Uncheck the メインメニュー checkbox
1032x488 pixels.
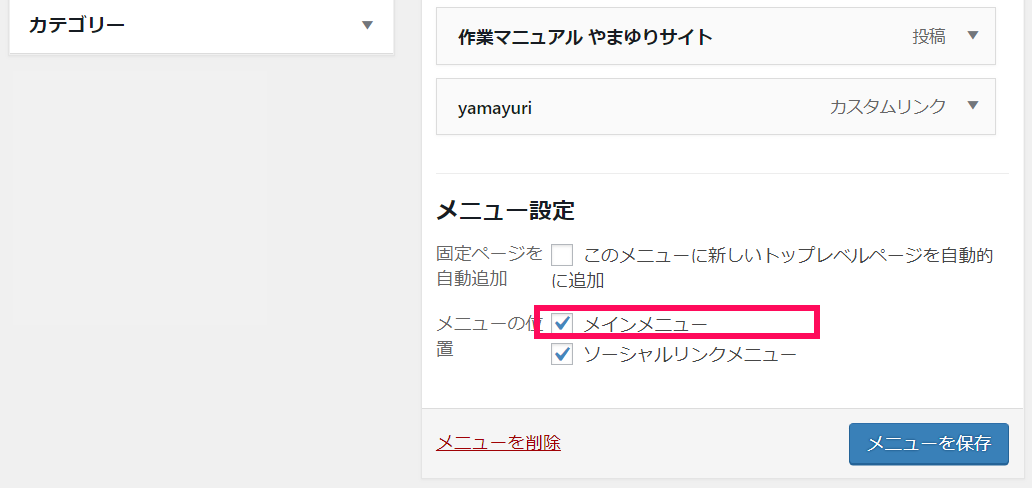(x=562, y=323)
